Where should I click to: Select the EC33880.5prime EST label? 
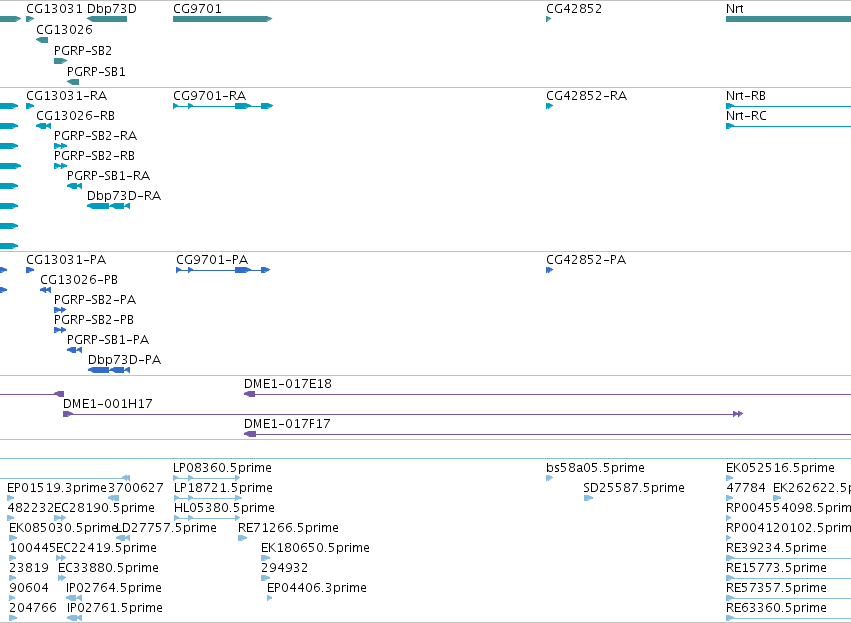pyautogui.click(x=109, y=569)
